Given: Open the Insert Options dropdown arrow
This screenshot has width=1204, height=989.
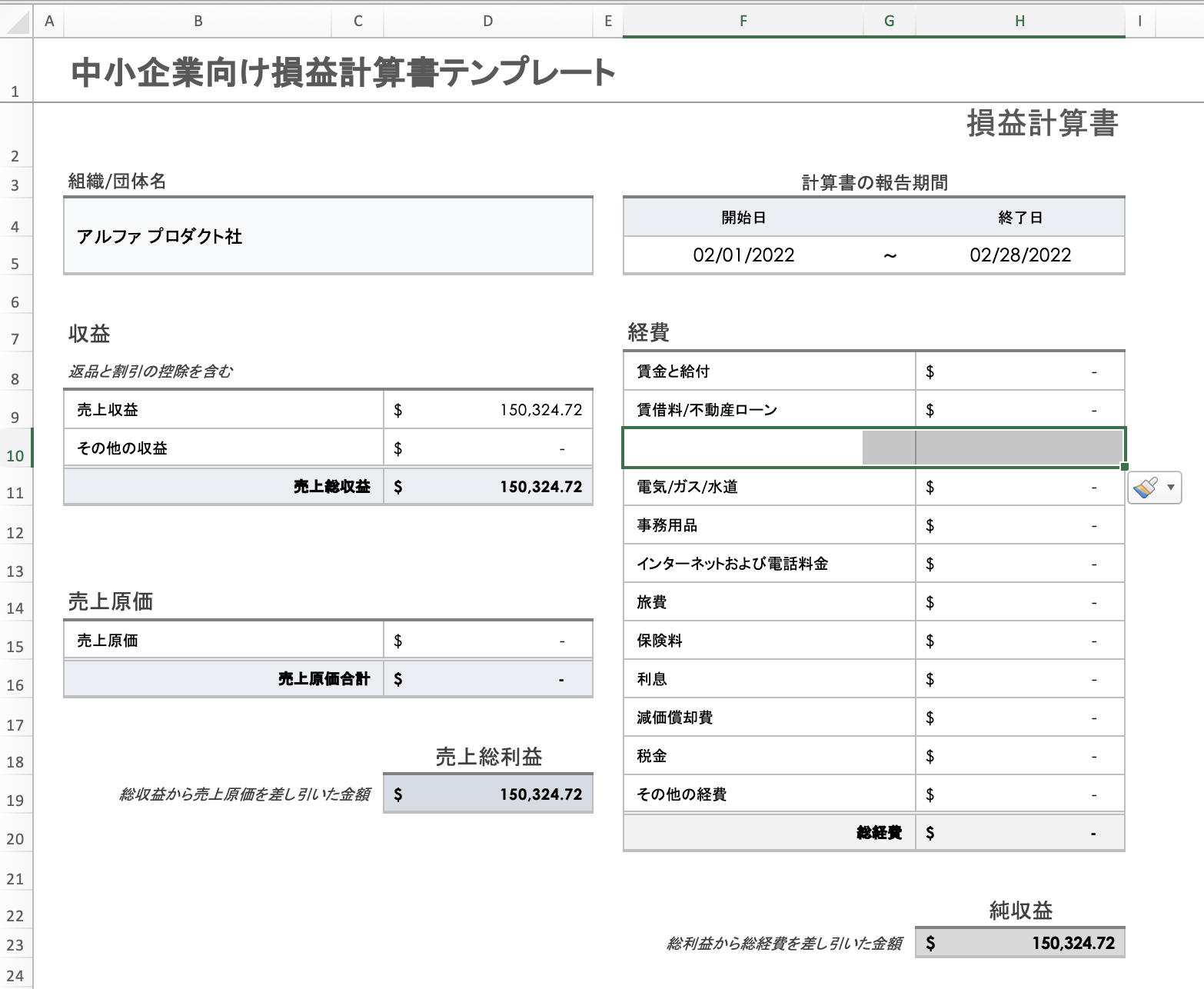Looking at the screenshot, I should [x=1170, y=487].
